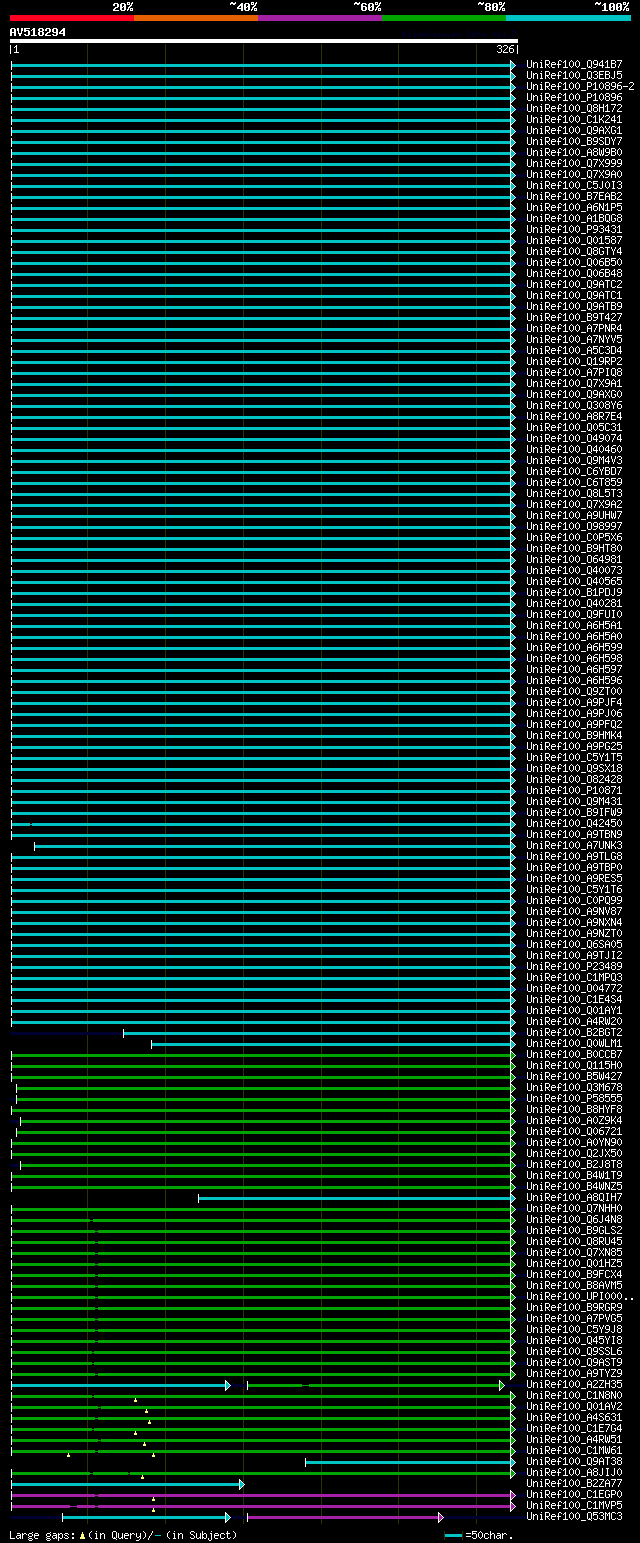Click the purple alignment bar for UniRef100_C1MVP5
This screenshot has width=640, height=1543.
264,1506
